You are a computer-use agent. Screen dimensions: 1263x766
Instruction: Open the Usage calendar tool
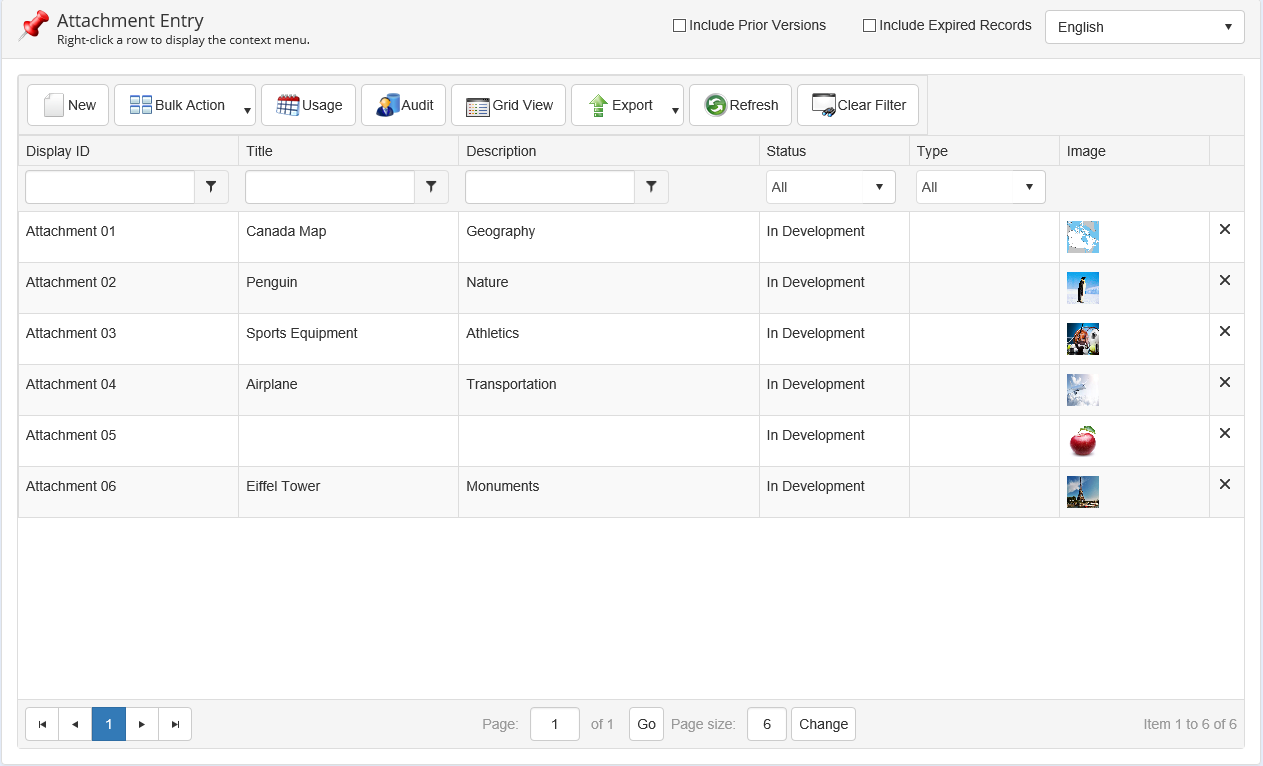(308, 105)
